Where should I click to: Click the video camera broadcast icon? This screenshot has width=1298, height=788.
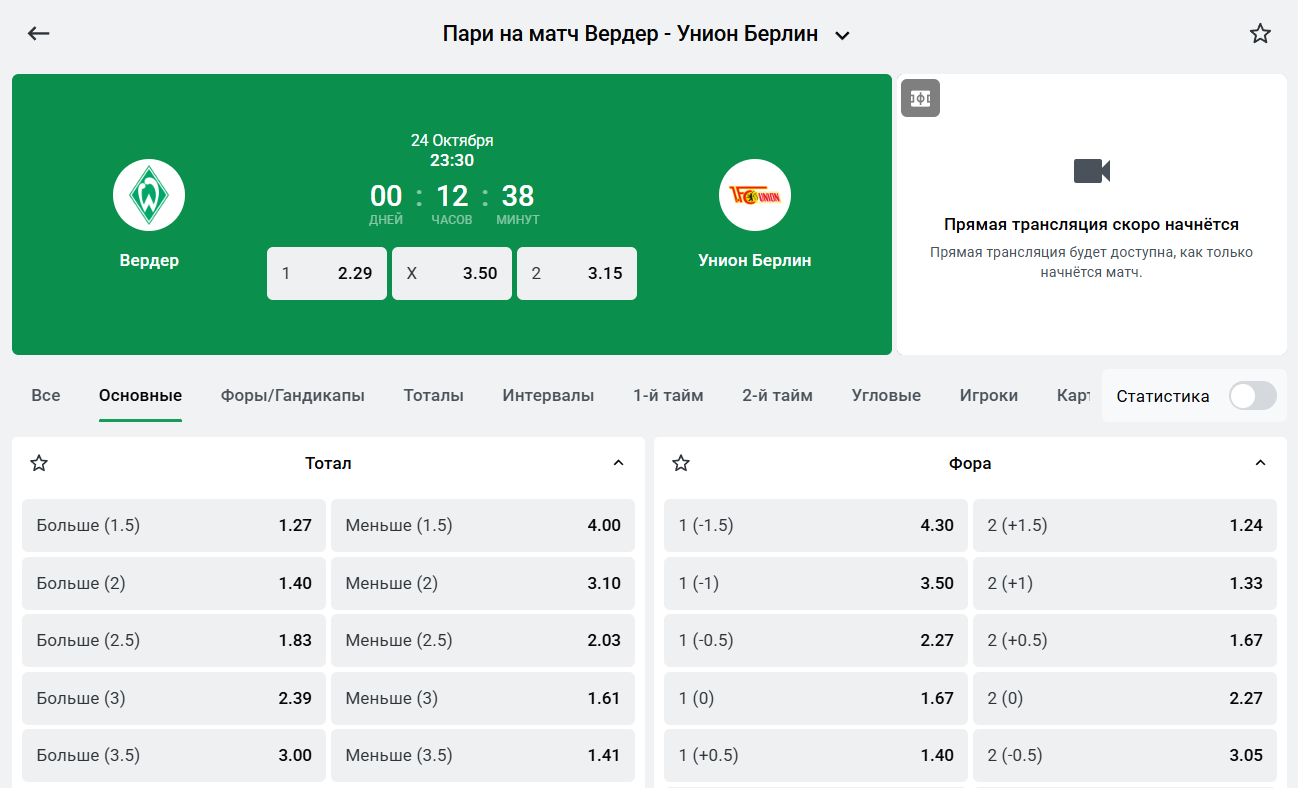click(x=1092, y=171)
